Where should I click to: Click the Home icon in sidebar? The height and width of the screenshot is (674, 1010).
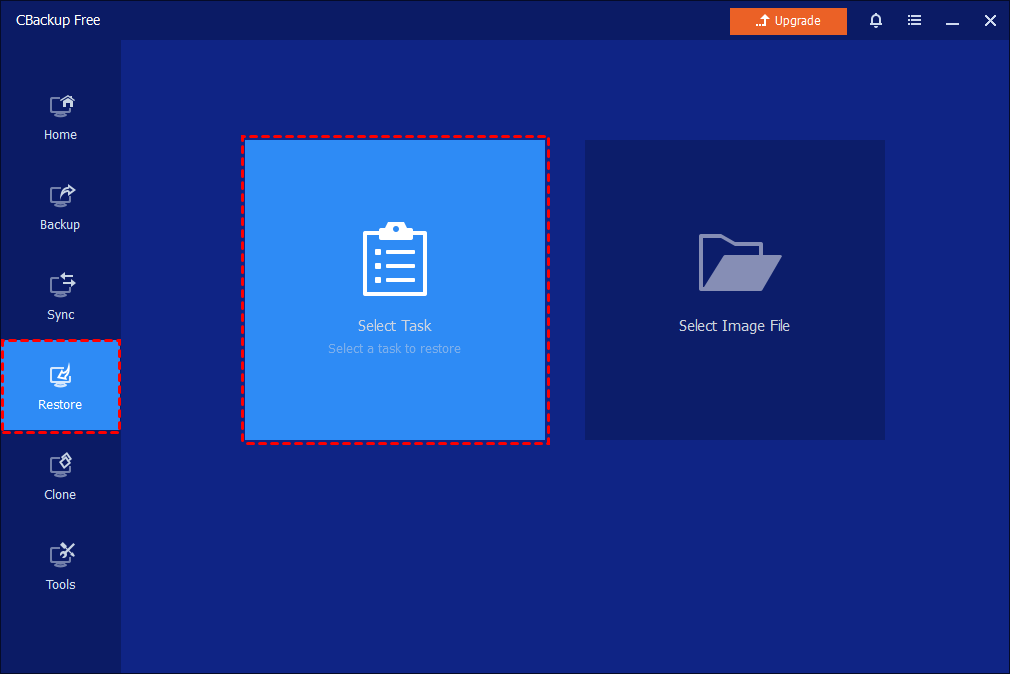point(61,105)
